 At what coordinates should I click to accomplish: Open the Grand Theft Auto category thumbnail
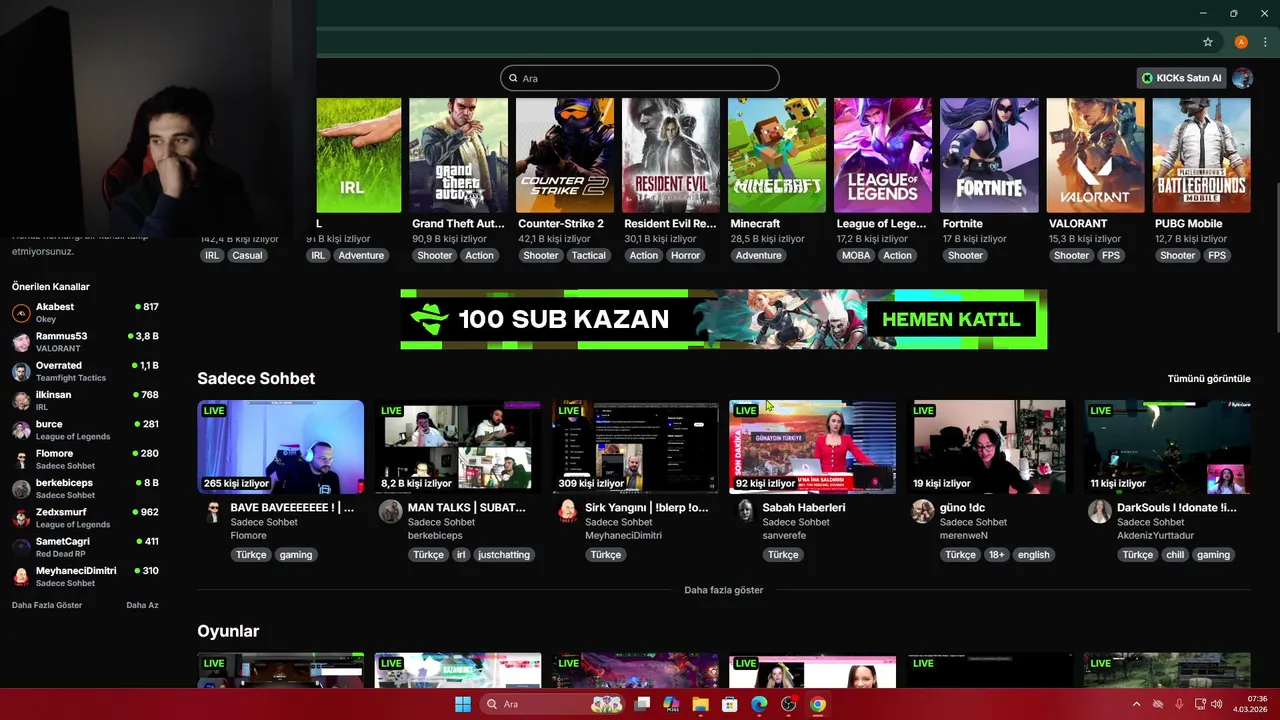pos(458,155)
